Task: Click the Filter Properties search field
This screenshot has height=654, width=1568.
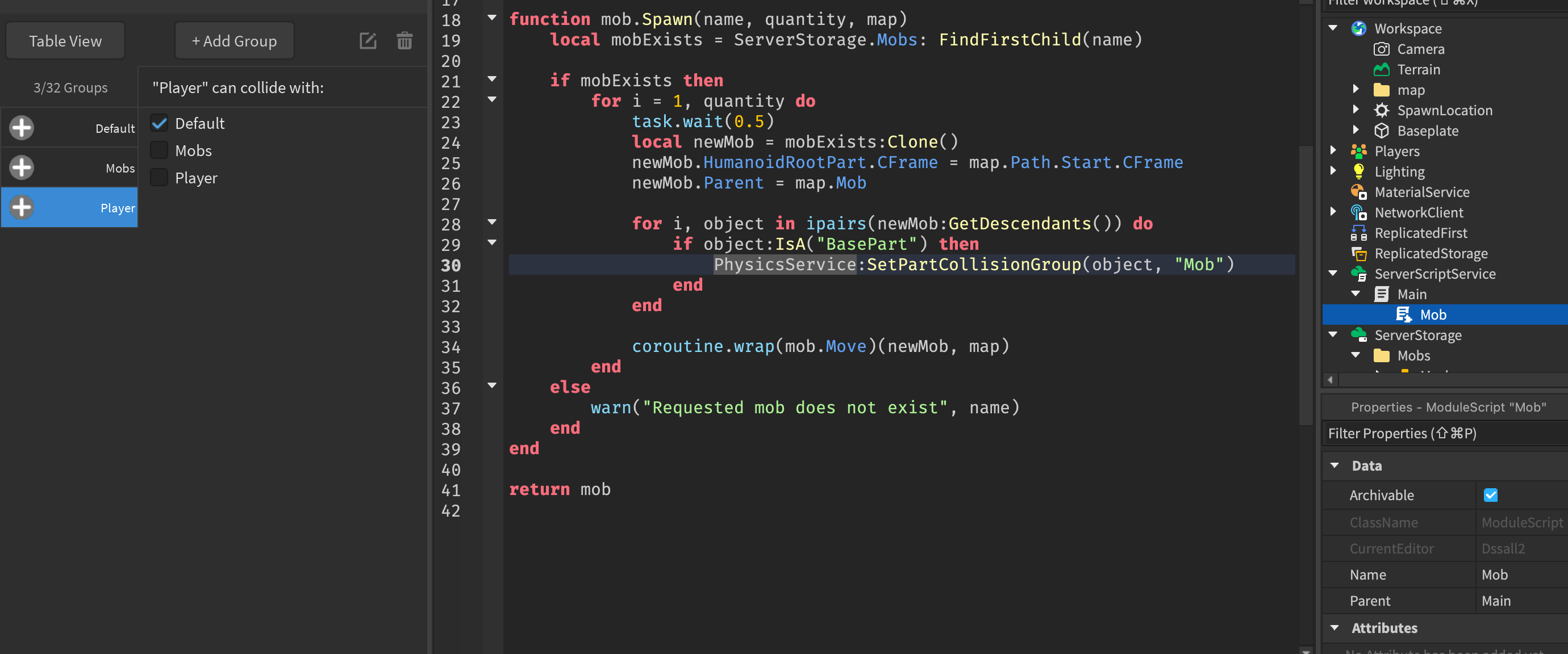Action: point(1442,433)
